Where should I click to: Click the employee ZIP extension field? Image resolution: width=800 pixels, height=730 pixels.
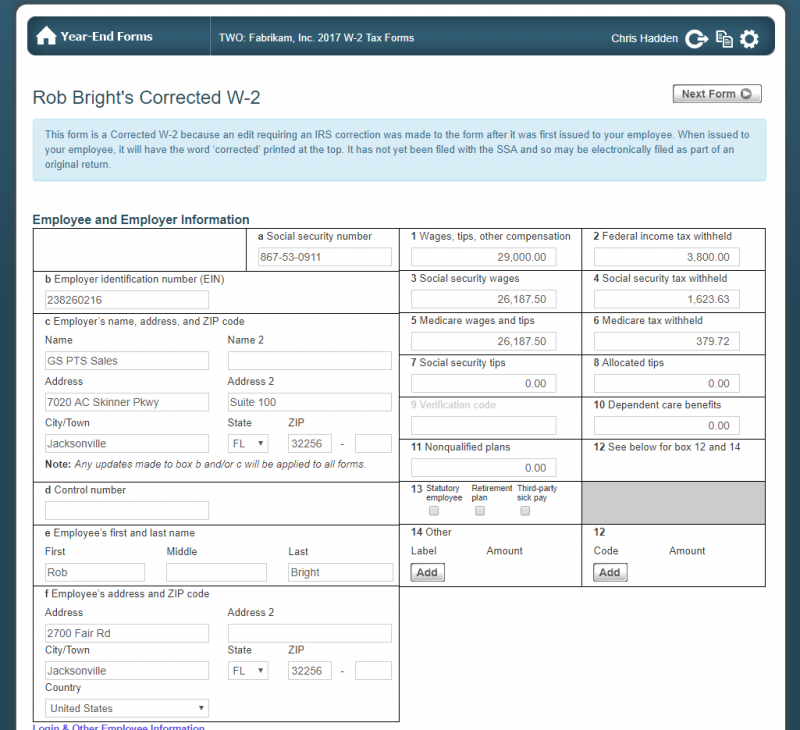(373, 670)
